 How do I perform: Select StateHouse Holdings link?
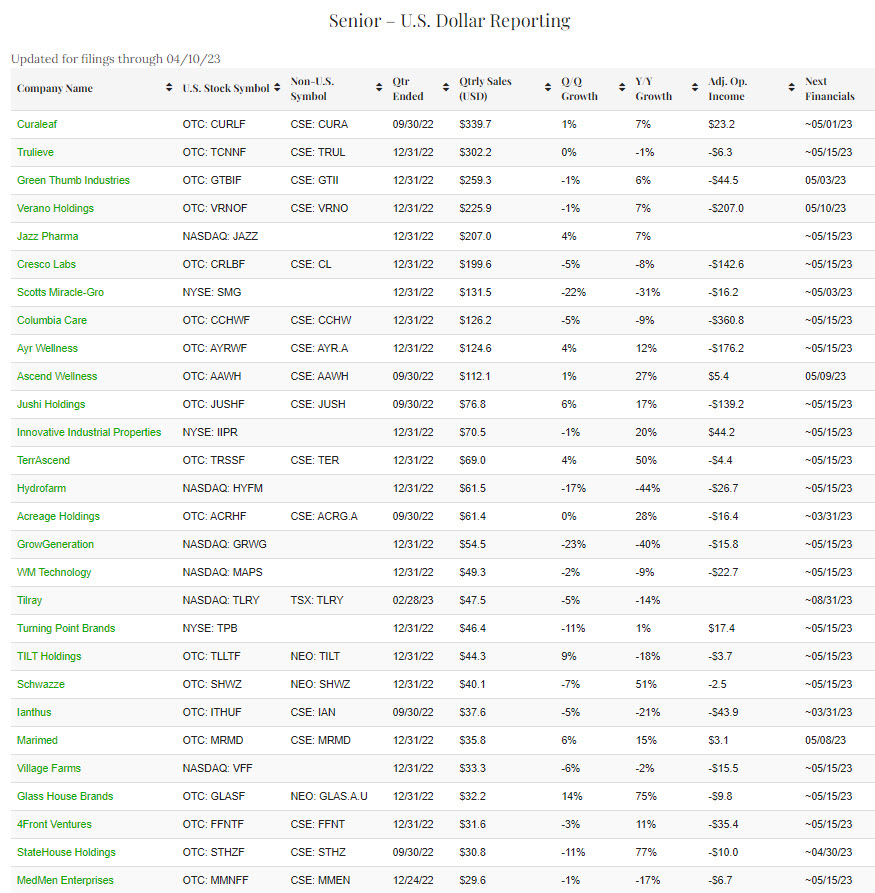(x=66, y=852)
